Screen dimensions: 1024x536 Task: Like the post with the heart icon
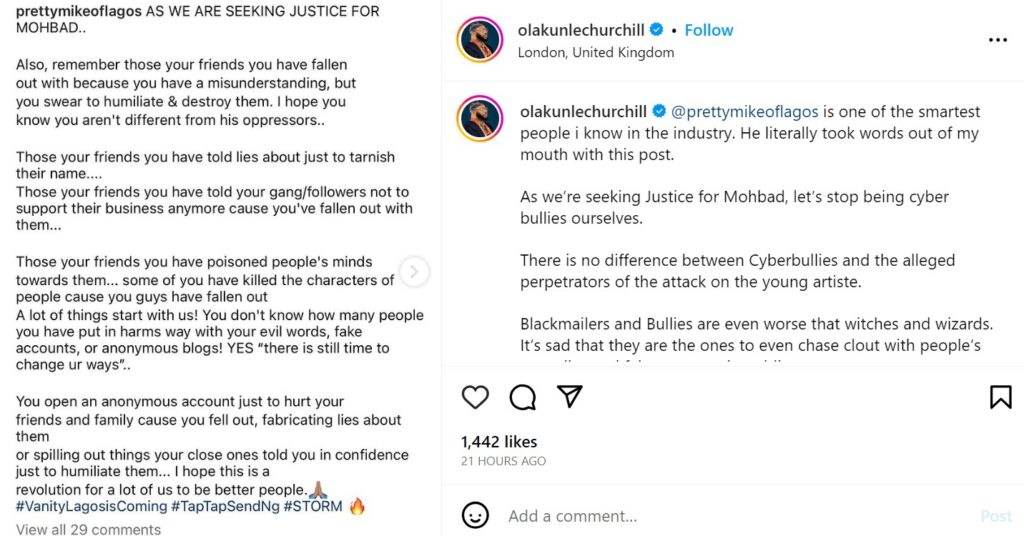point(475,397)
